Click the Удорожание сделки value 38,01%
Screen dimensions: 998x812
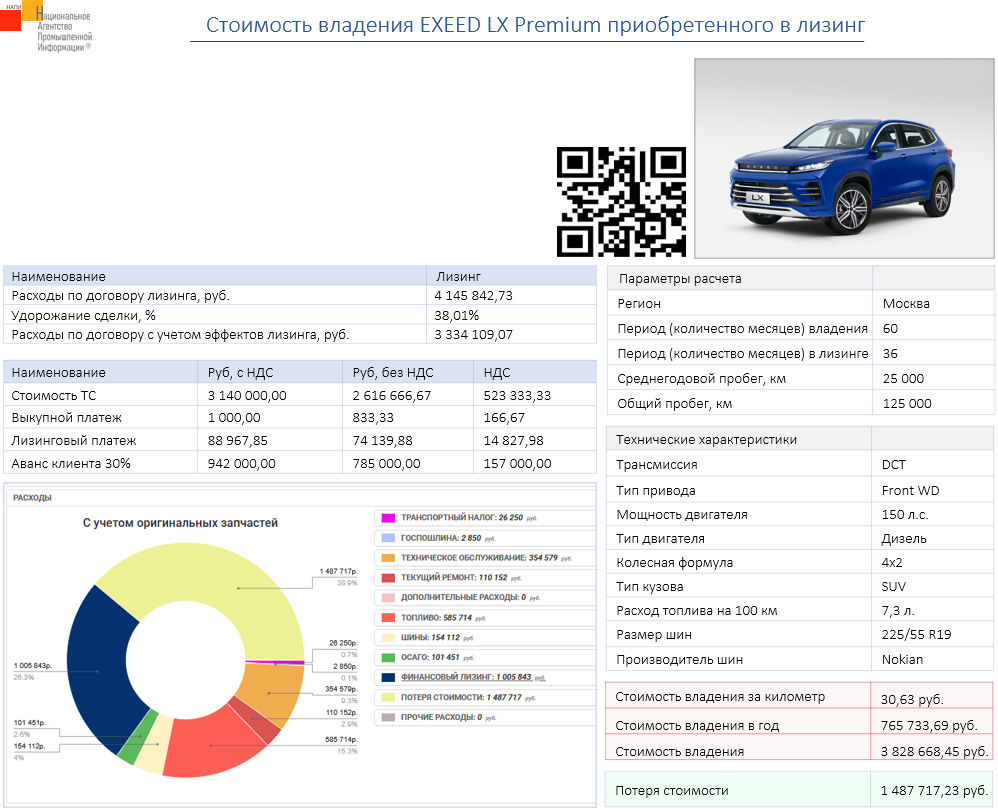point(456,315)
